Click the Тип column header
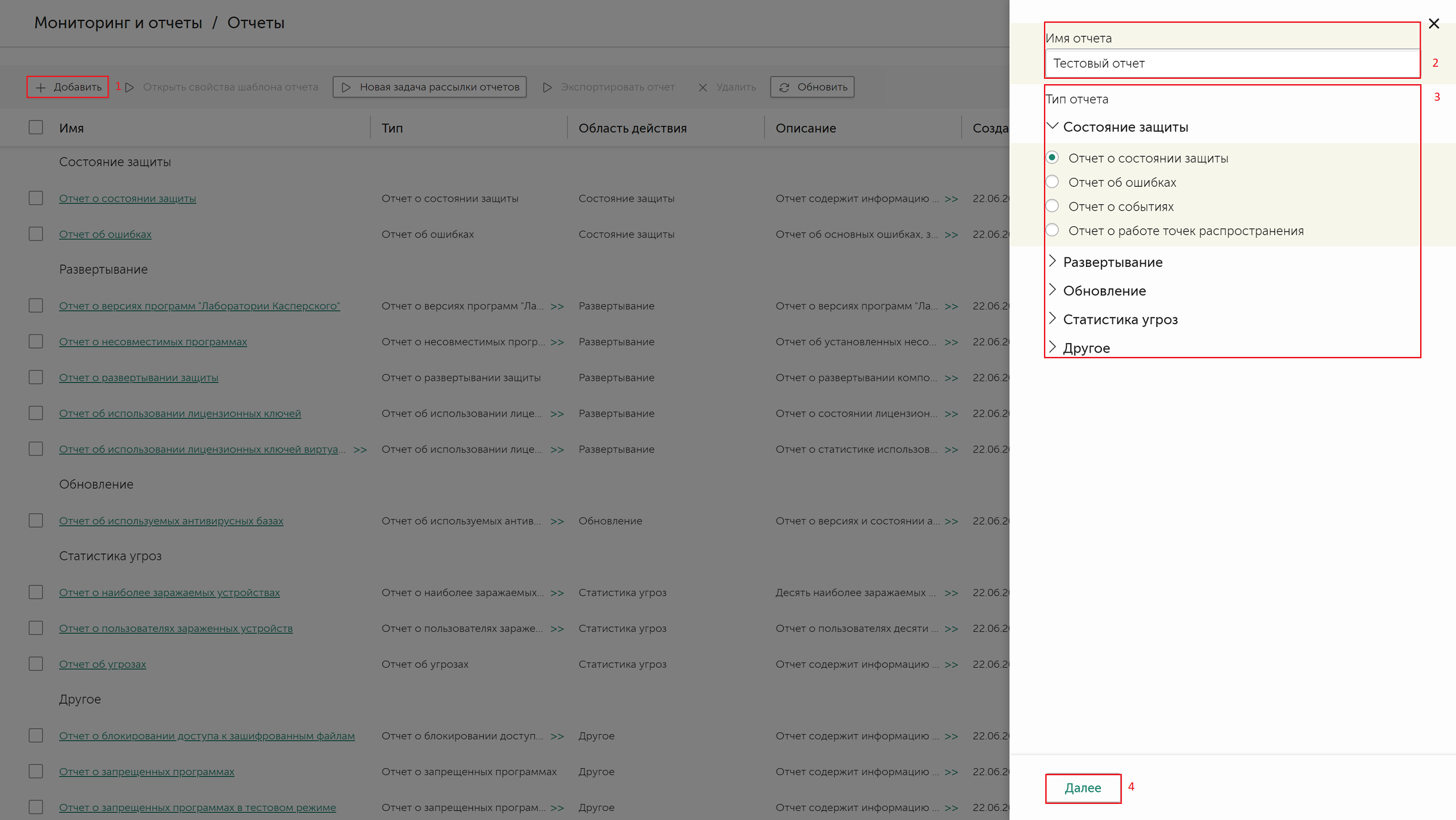This screenshot has height=820, width=1456. point(392,128)
